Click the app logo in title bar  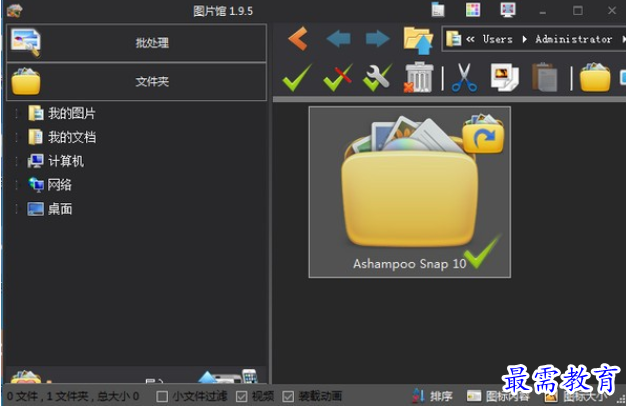click(14, 10)
